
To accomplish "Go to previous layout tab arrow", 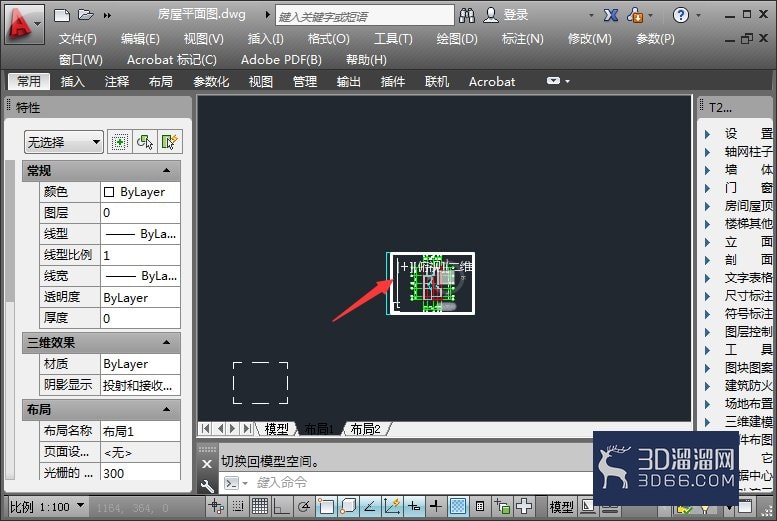I will click(x=220, y=428).
